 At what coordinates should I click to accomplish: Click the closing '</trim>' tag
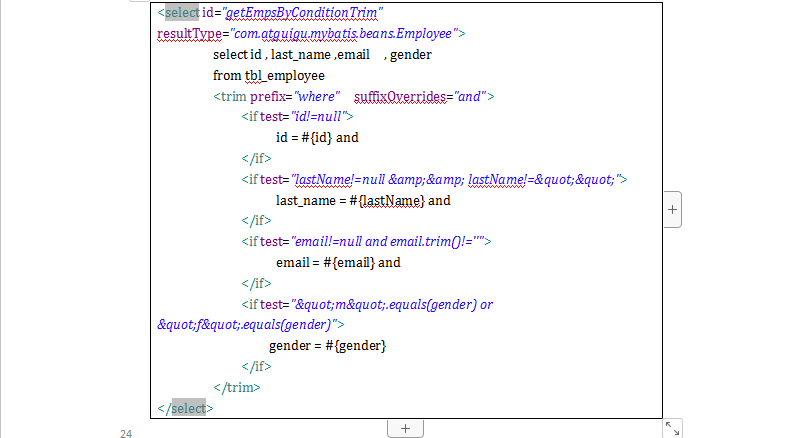[x=237, y=387]
